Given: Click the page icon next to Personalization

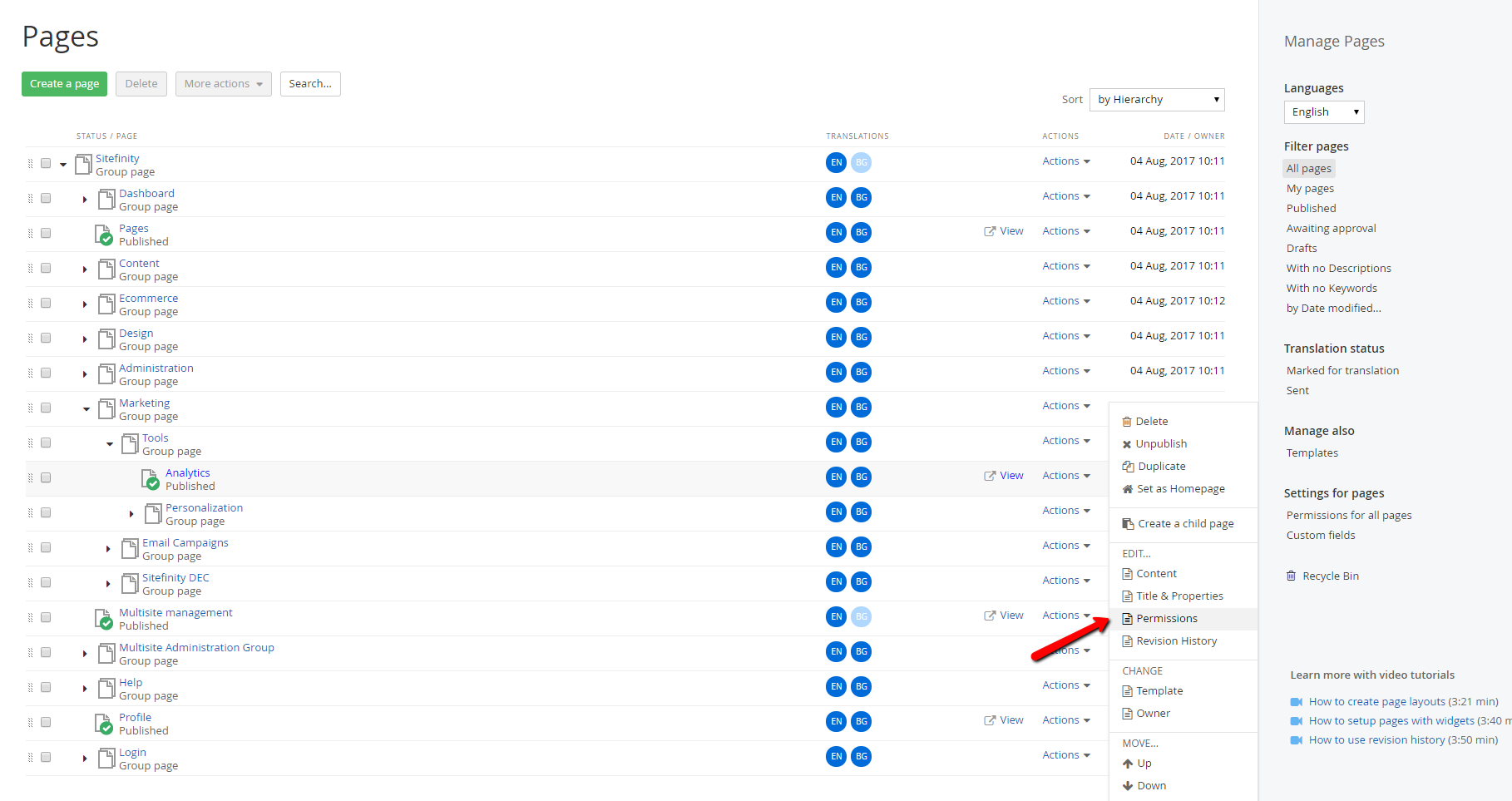Looking at the screenshot, I should 153,514.
